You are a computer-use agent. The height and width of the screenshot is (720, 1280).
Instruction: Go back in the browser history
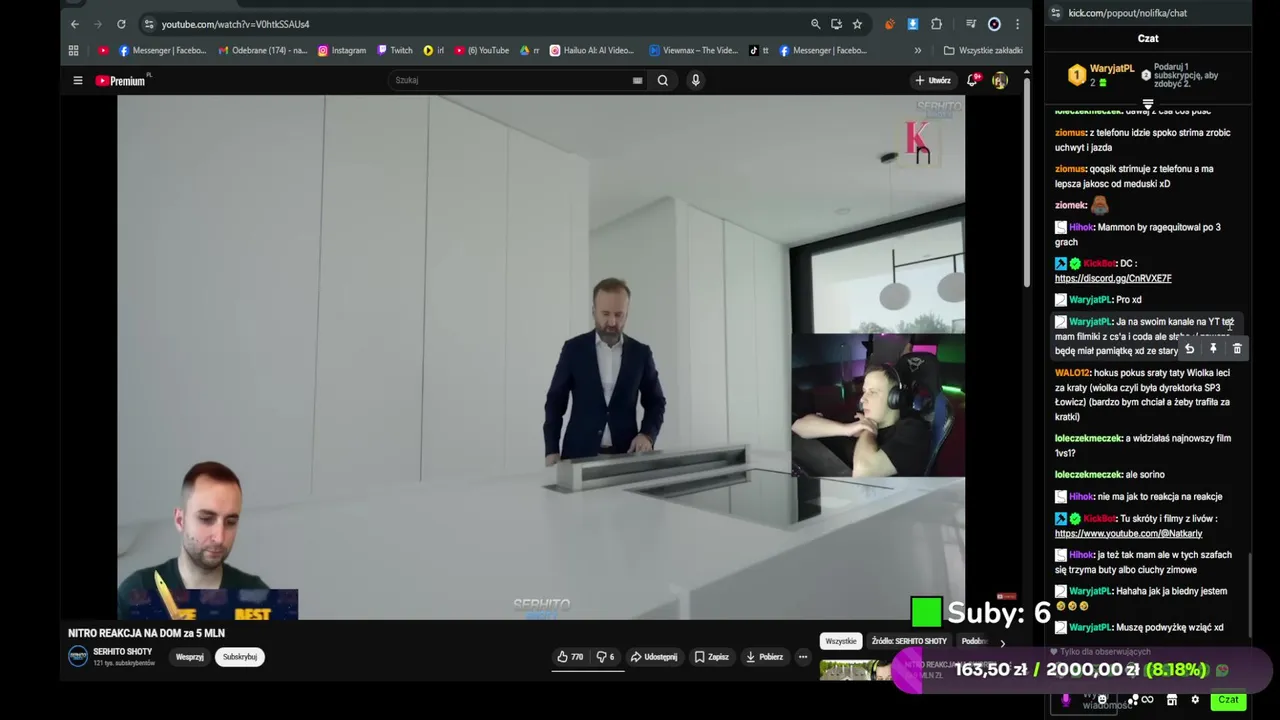click(x=75, y=24)
